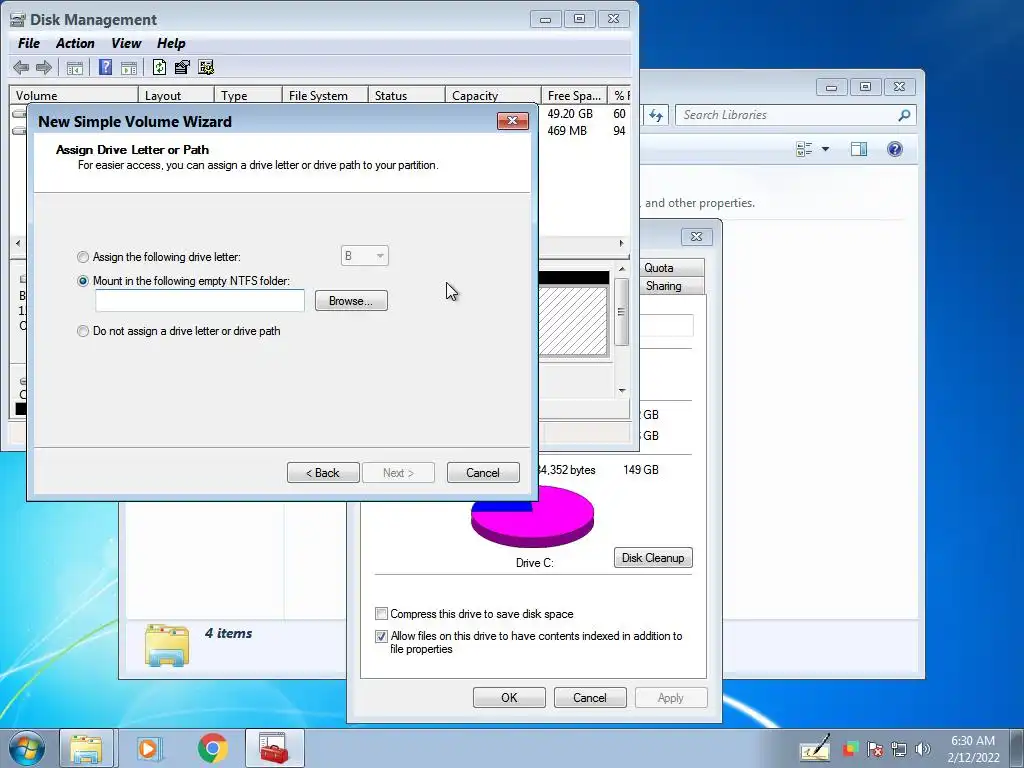
Task: Click the refresh arrows icon beside Search Libraries
Action: [656, 116]
